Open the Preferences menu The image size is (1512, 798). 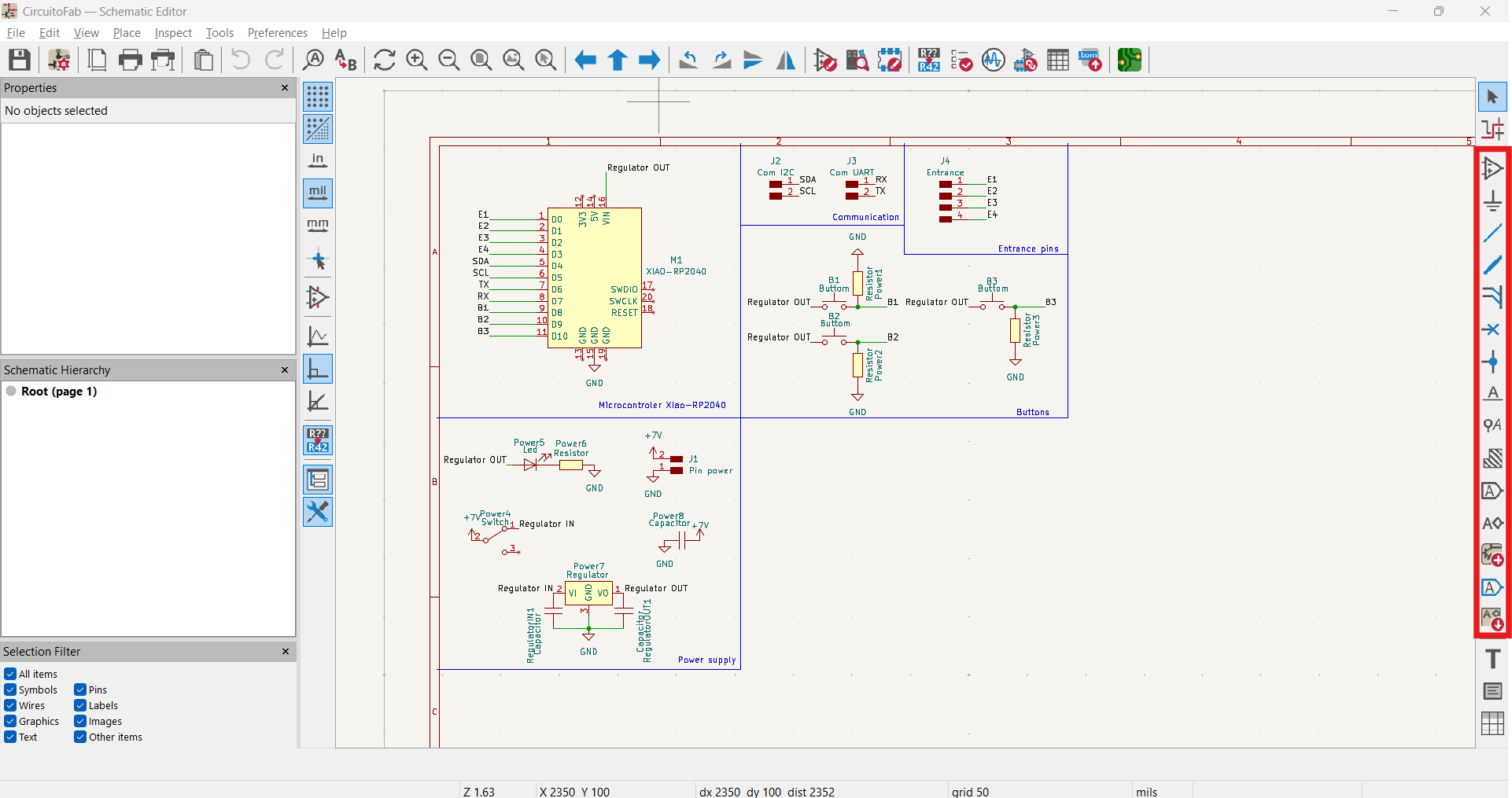[x=278, y=33]
